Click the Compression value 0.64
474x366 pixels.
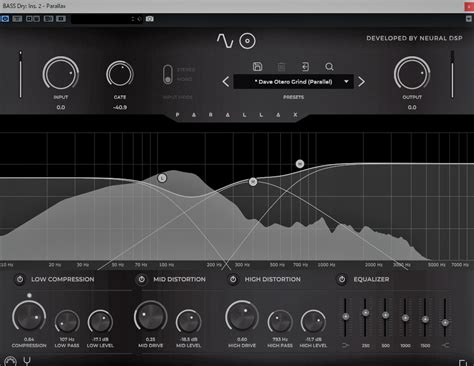29,339
